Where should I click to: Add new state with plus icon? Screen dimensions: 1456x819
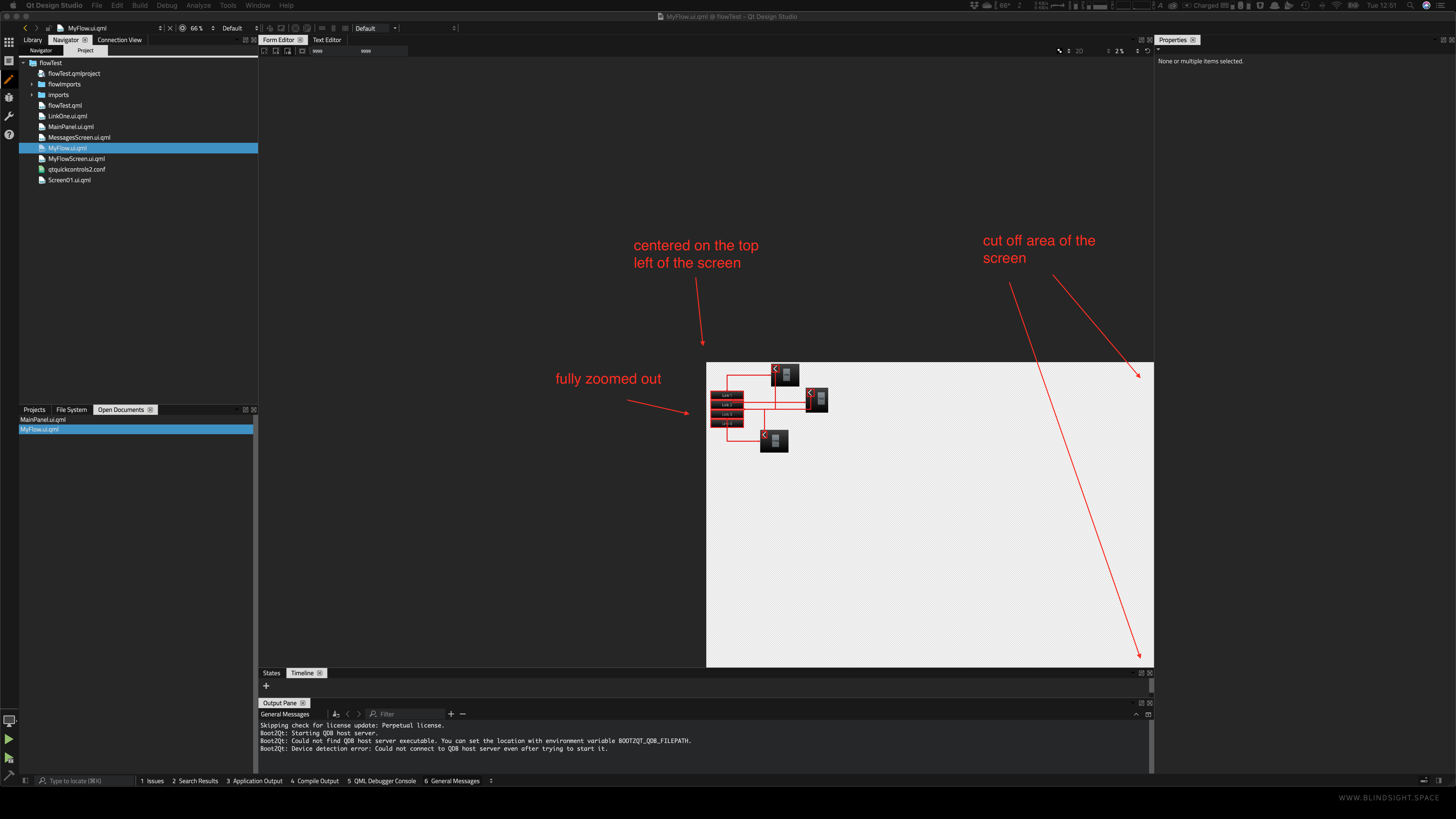[266, 686]
